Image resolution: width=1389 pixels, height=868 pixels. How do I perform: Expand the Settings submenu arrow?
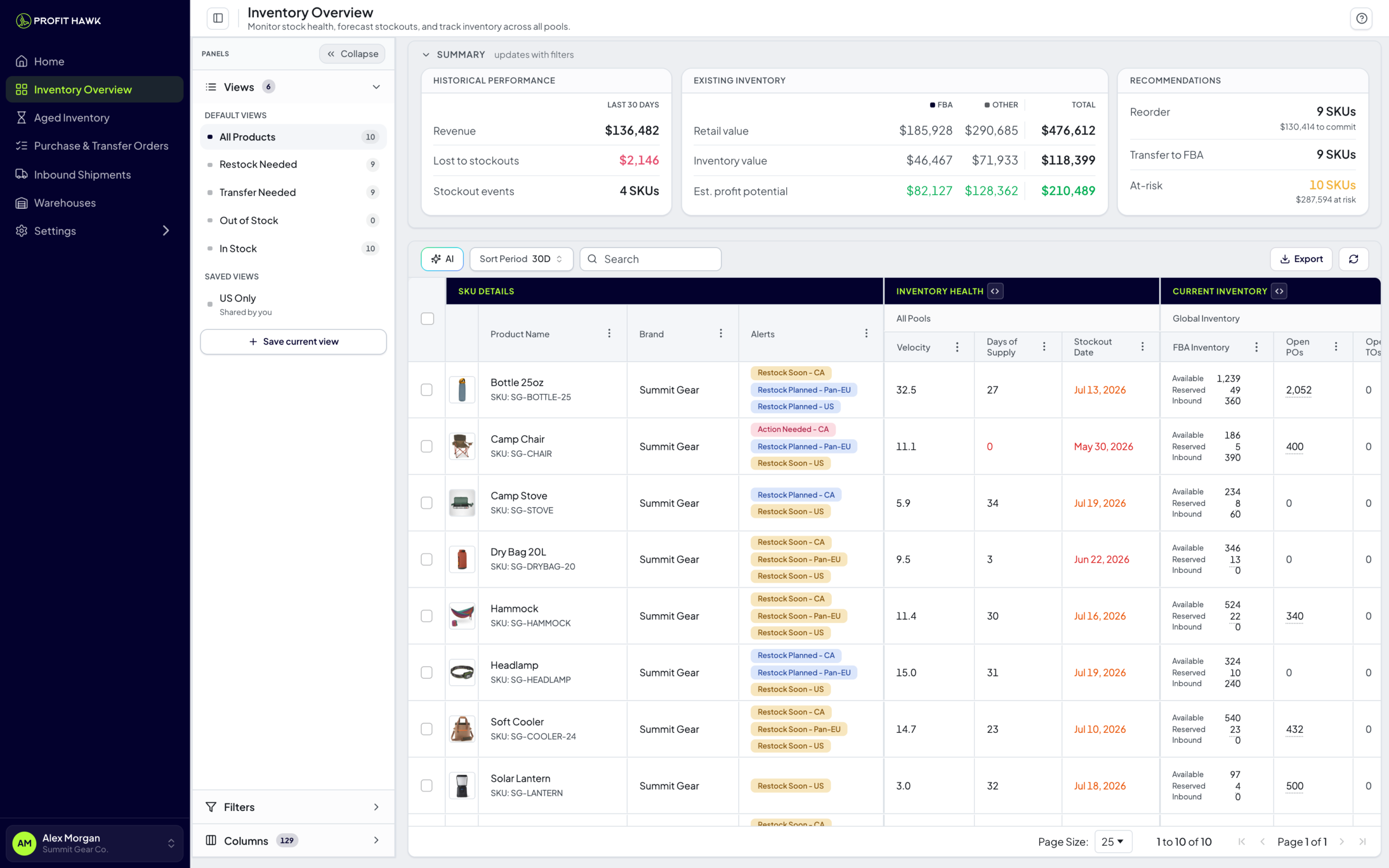tap(166, 231)
